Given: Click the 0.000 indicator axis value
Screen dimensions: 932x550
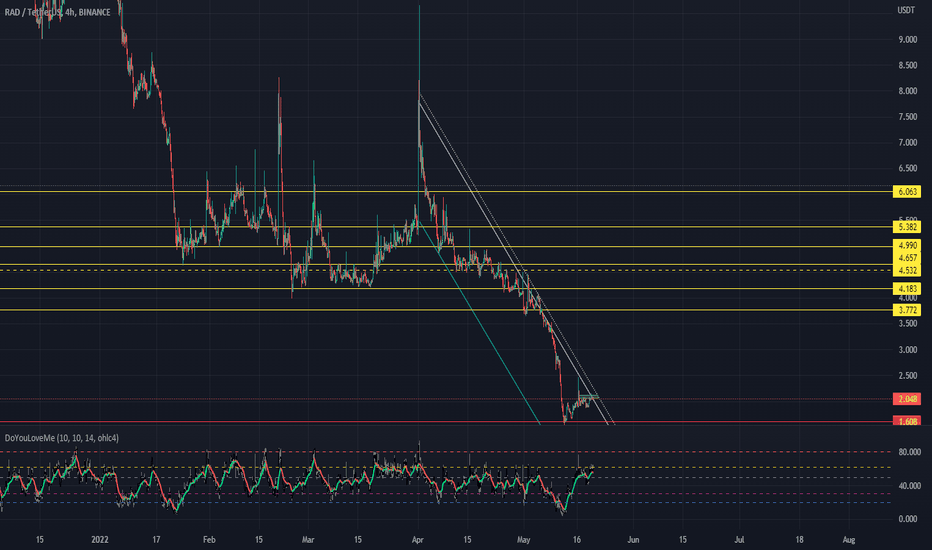Looking at the screenshot, I should click(907, 519).
